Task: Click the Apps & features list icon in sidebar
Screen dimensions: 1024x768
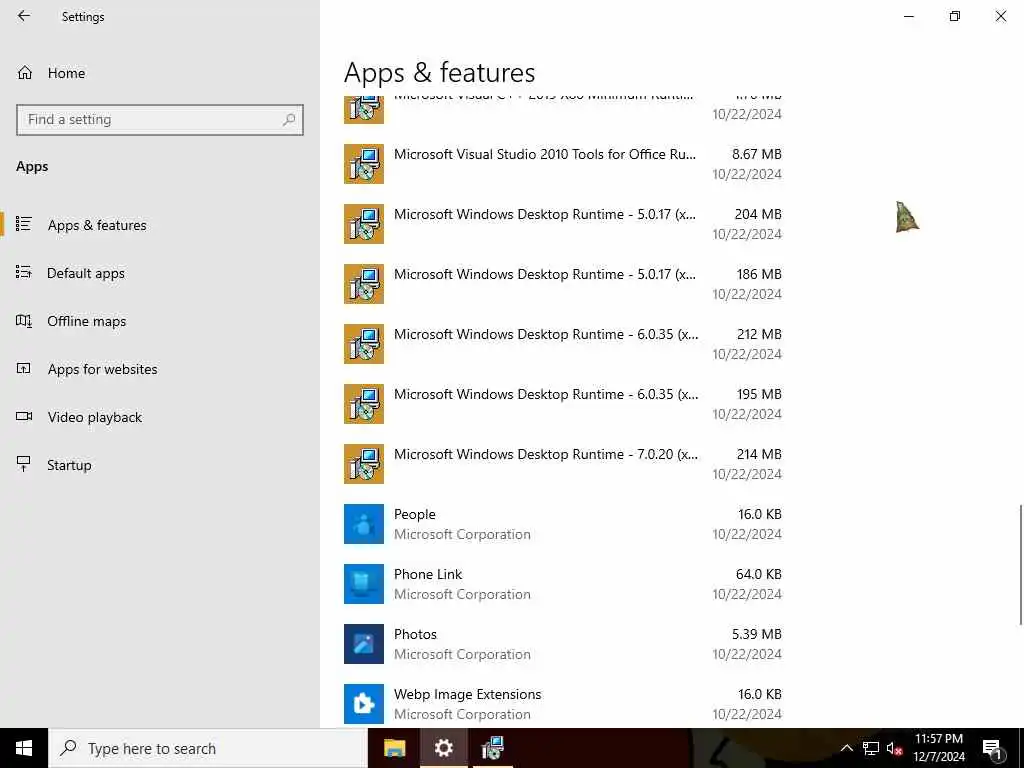Action: (x=24, y=224)
